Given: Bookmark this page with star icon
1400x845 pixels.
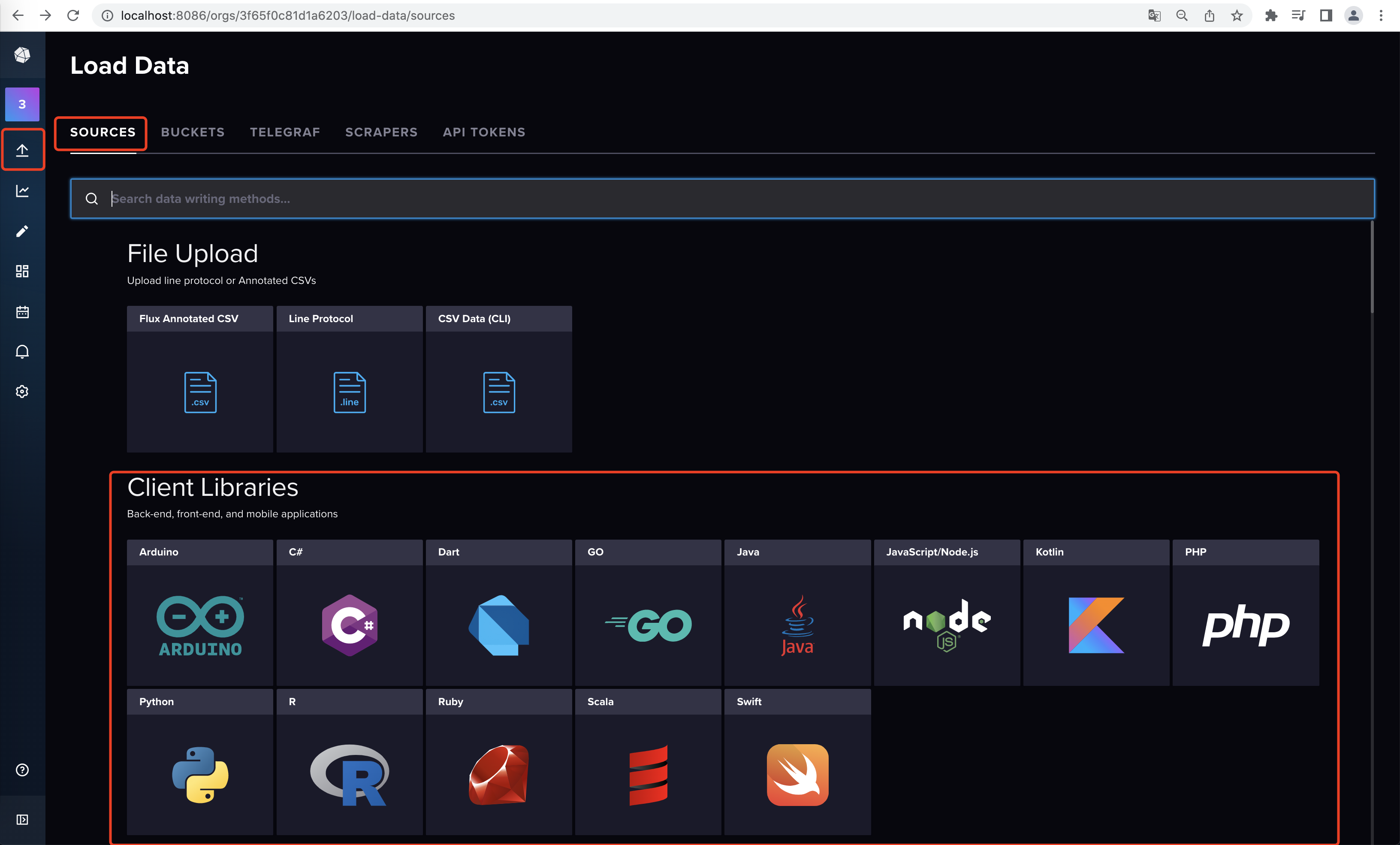Looking at the screenshot, I should click(1237, 15).
